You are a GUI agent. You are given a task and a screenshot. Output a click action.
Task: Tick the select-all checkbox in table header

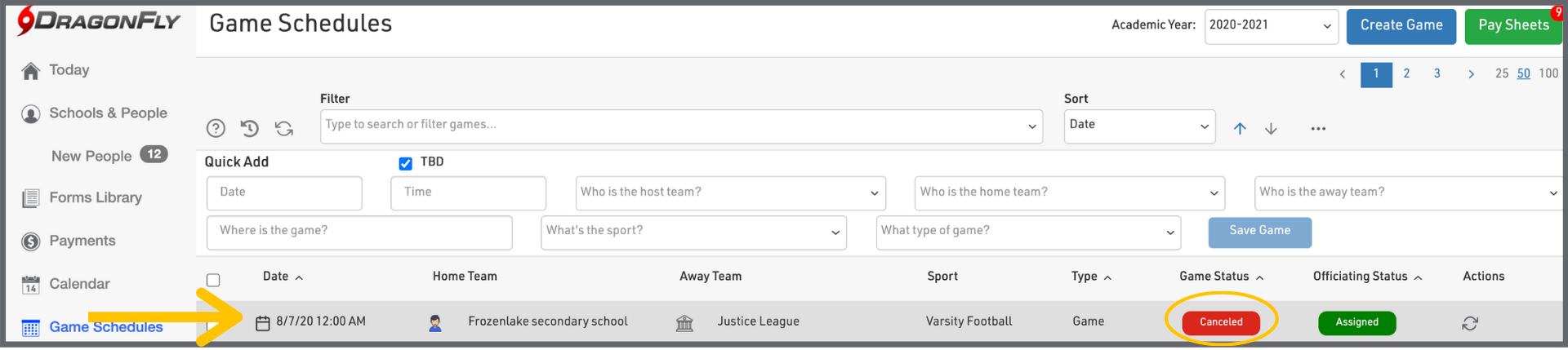tap(213, 280)
